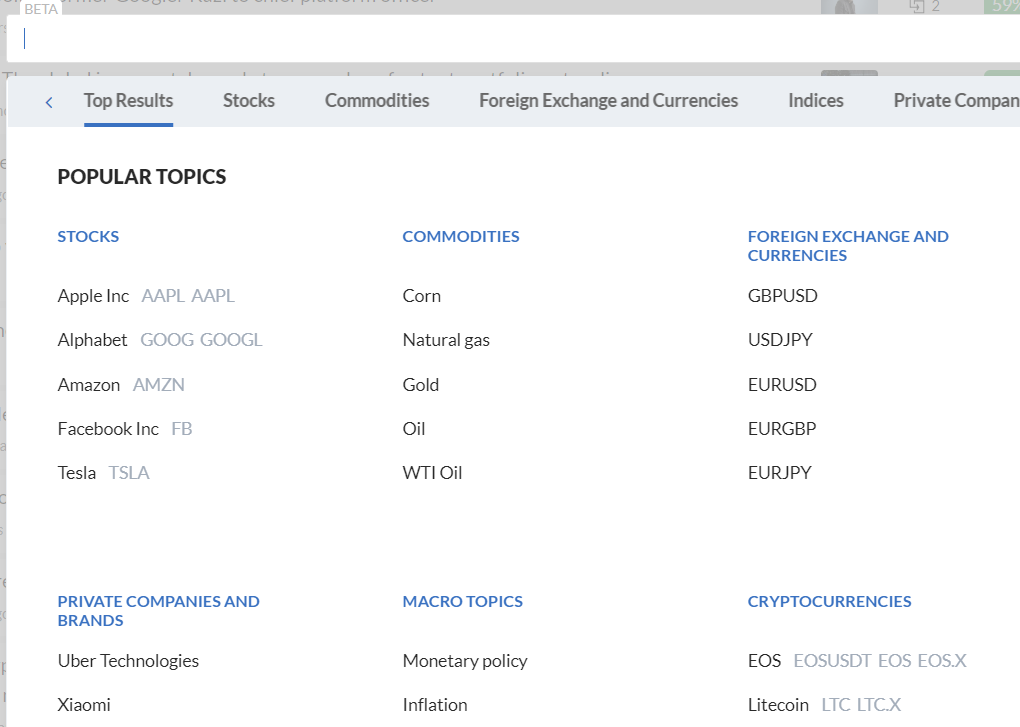Select Monetary policy macro topic

point(464,661)
